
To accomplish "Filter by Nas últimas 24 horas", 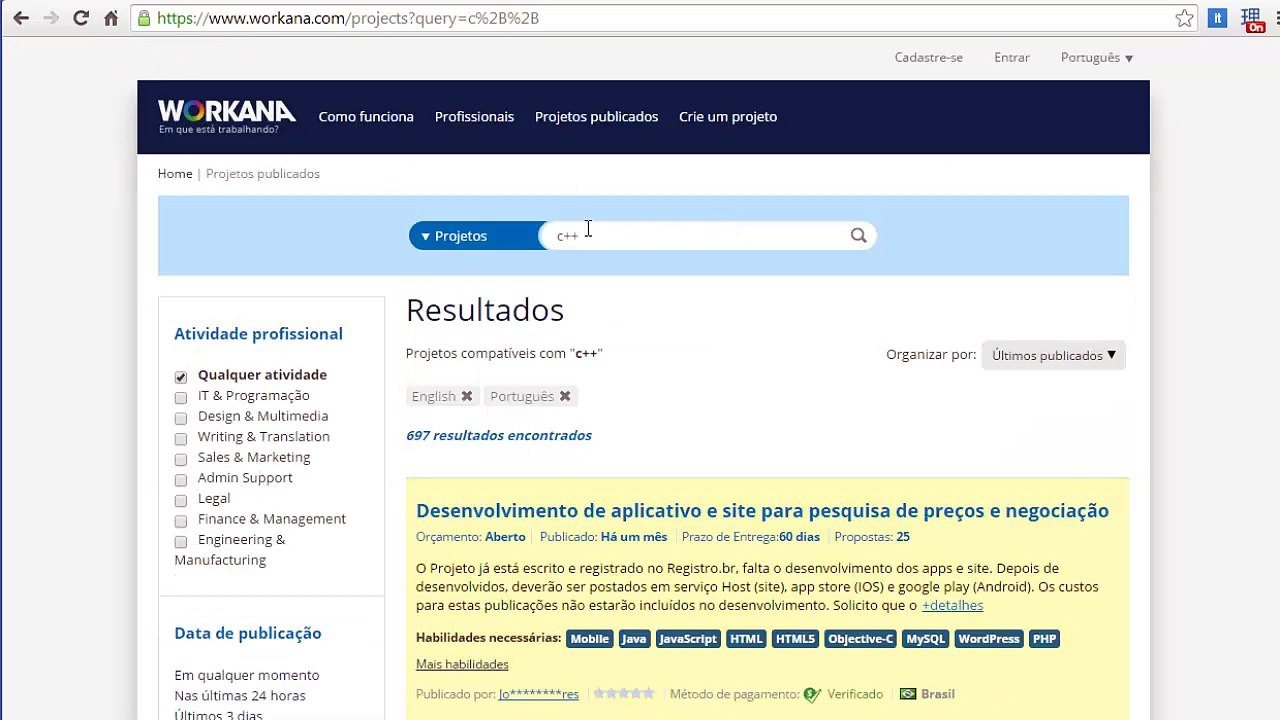I will 240,695.
